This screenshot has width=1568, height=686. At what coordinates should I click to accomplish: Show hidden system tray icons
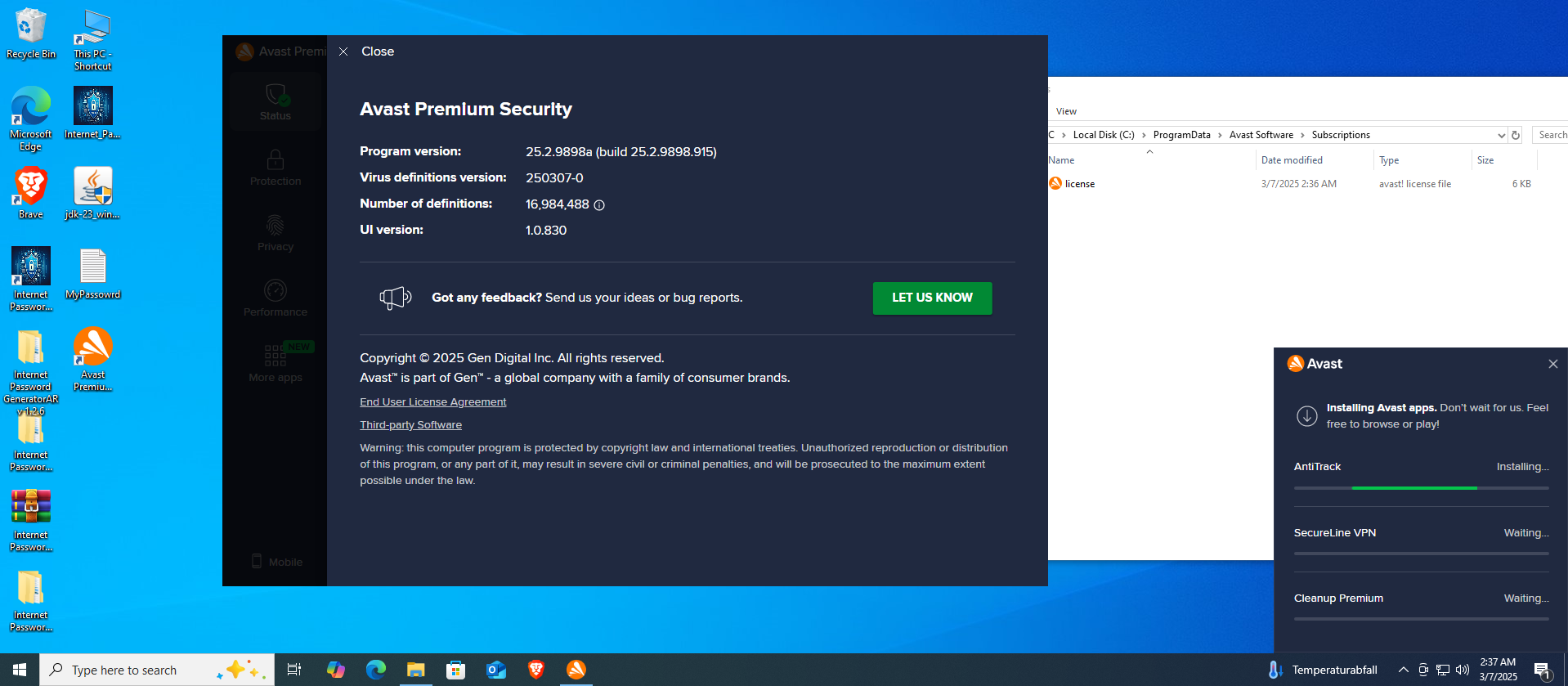click(1403, 670)
